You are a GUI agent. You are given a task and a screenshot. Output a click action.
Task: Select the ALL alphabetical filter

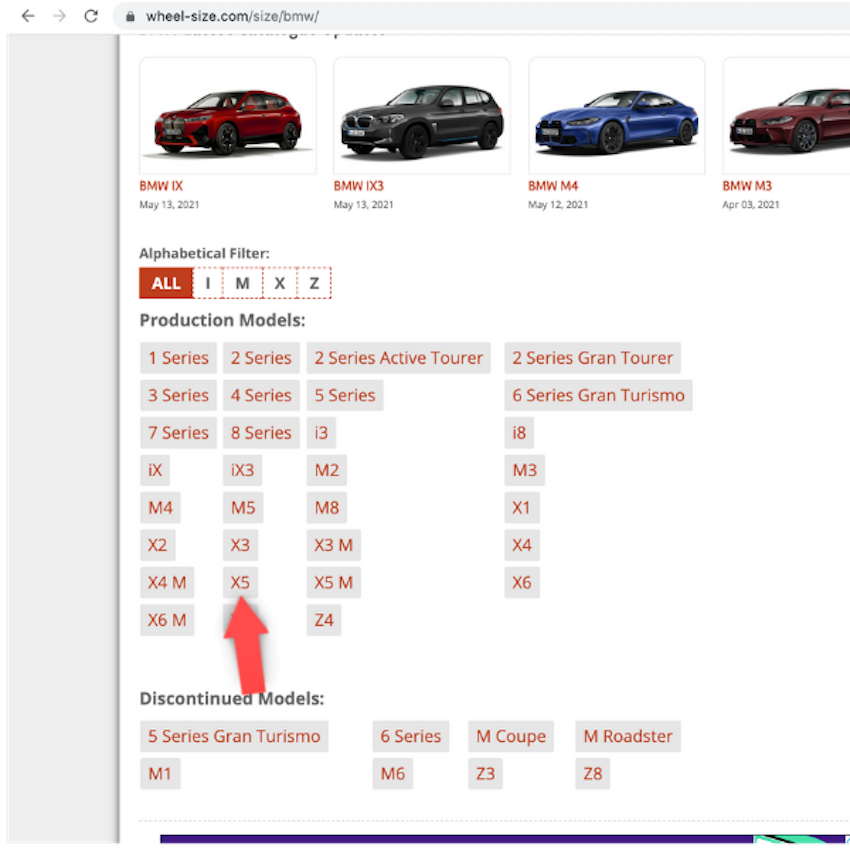click(166, 283)
